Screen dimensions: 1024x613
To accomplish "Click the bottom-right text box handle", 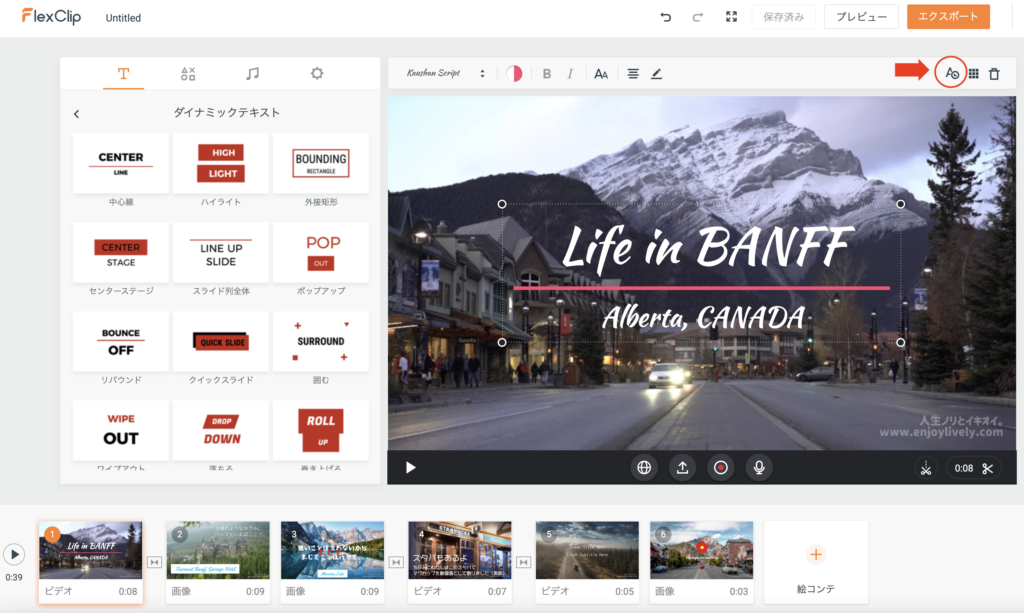I will 901,342.
